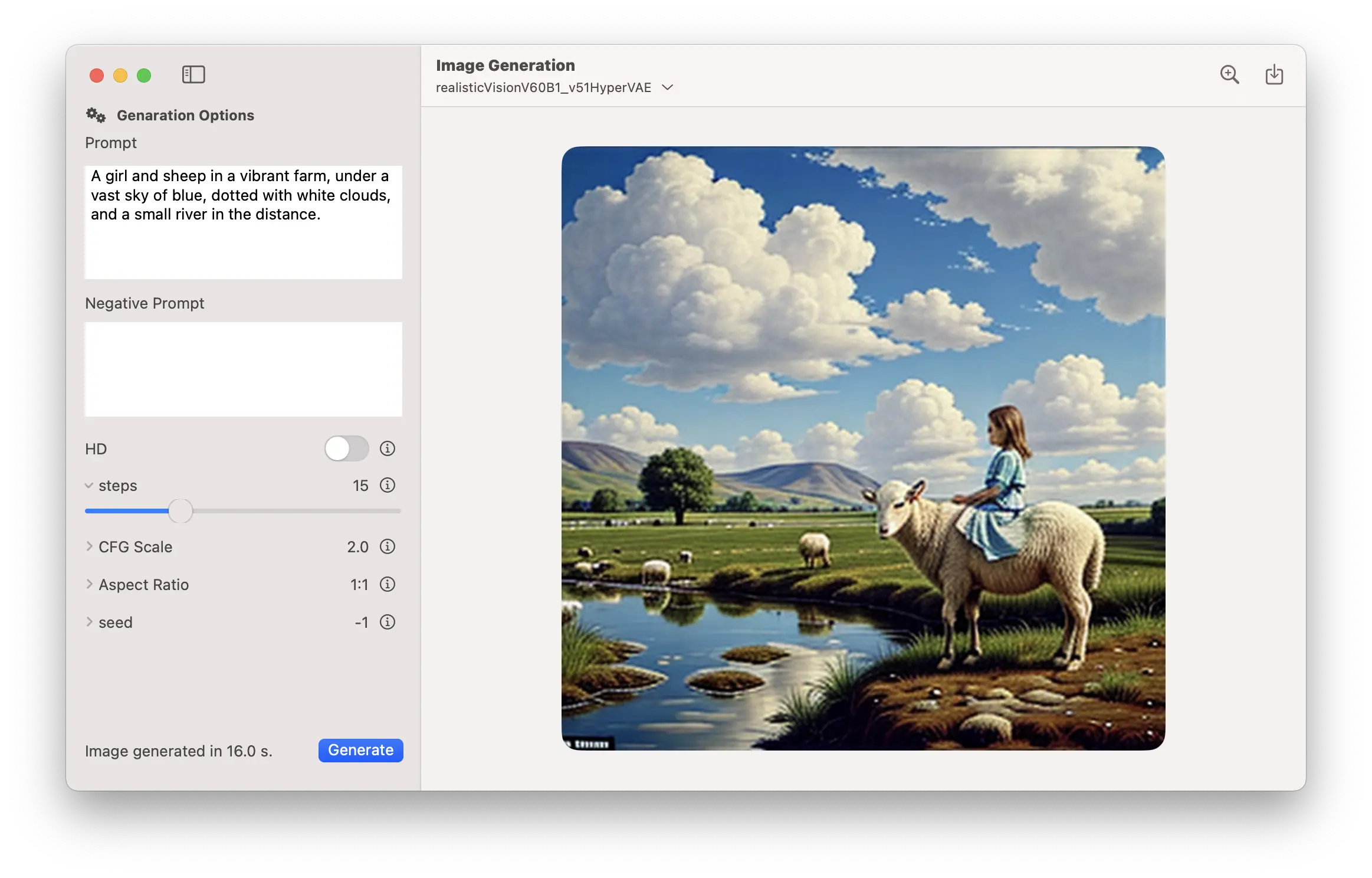Expand the Aspect Ratio section
The width and height of the screenshot is (1372, 878).
pos(90,585)
